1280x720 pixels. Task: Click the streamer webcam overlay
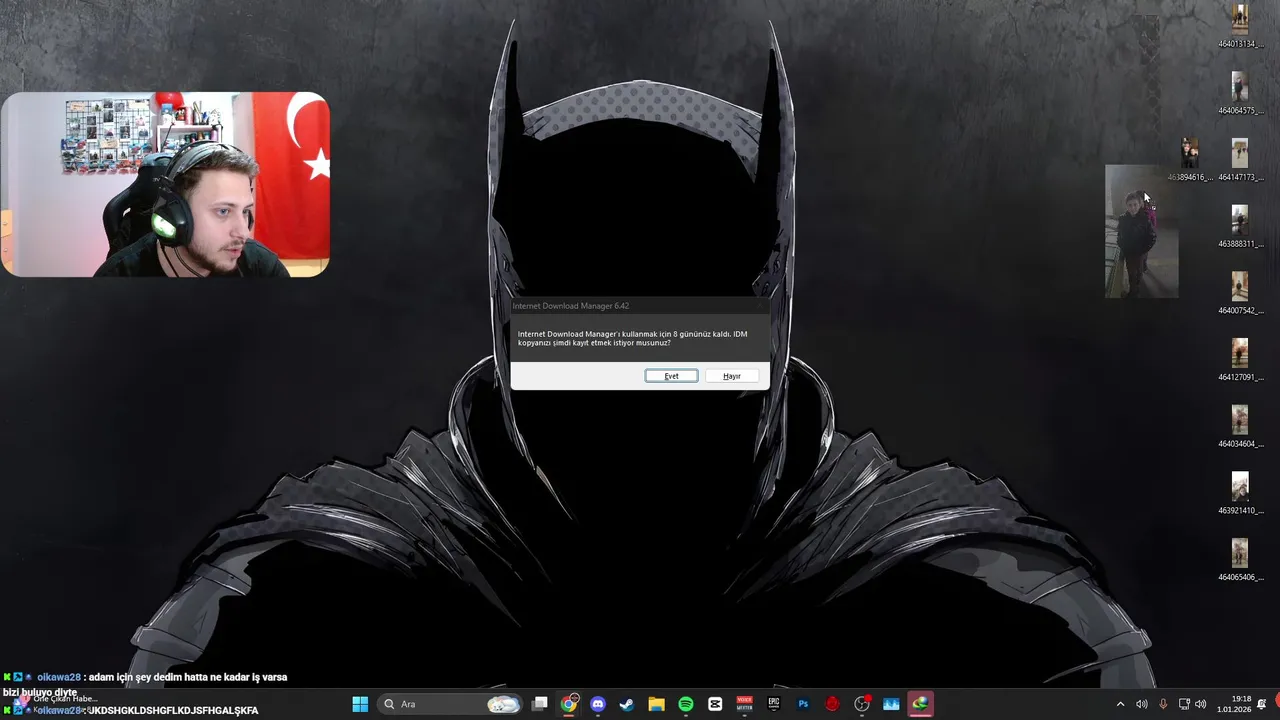click(165, 184)
